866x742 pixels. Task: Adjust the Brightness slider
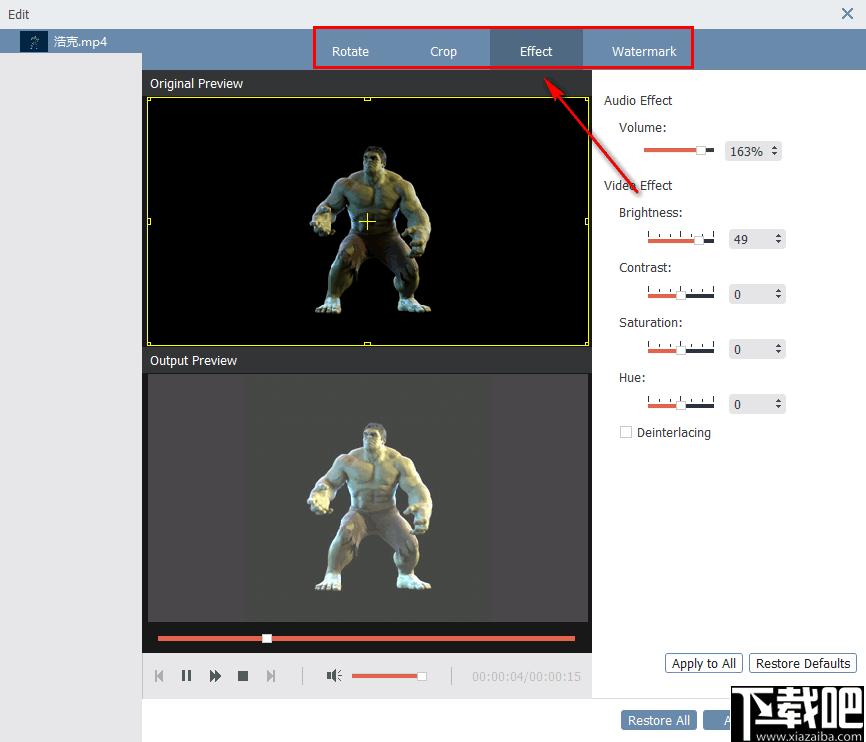[680, 239]
